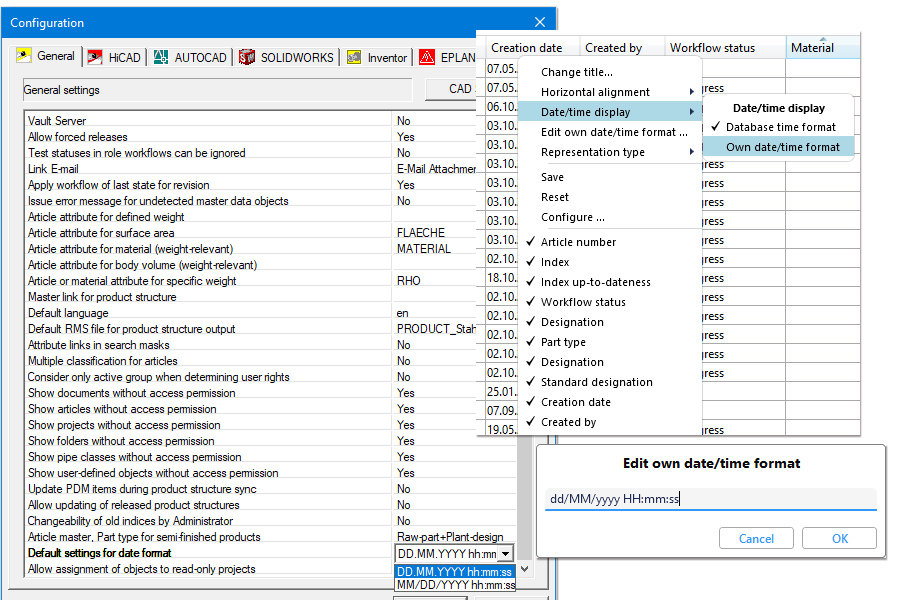Click the MATERIAL attribute value

coord(424,249)
